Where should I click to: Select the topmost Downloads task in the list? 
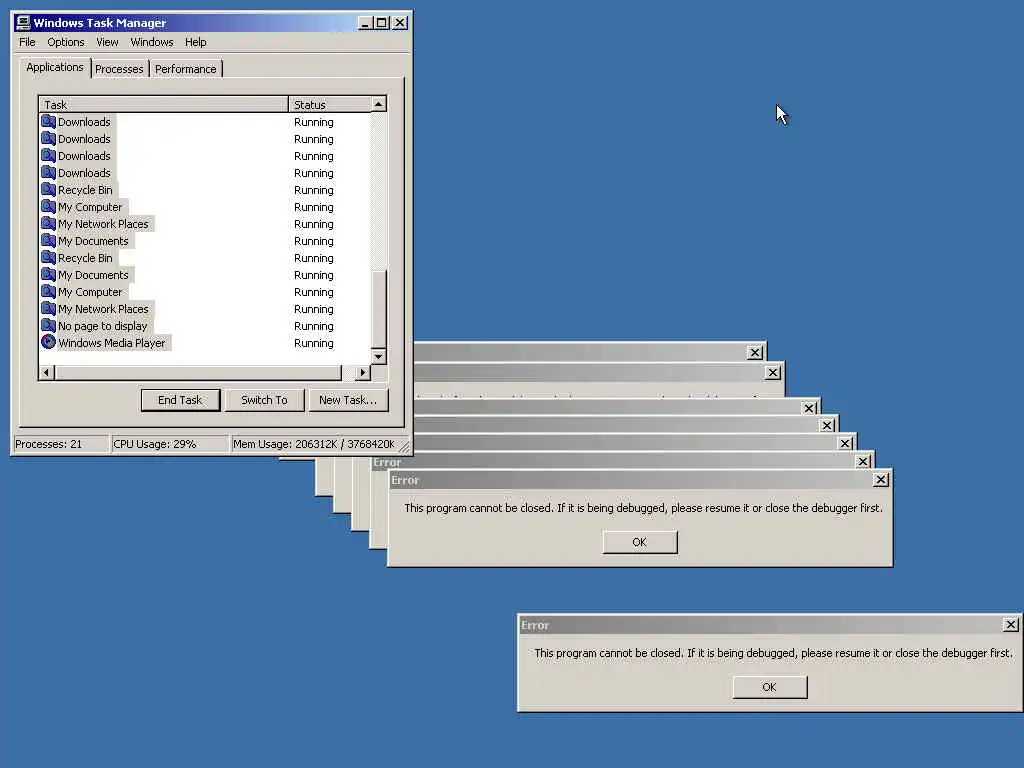pos(84,122)
